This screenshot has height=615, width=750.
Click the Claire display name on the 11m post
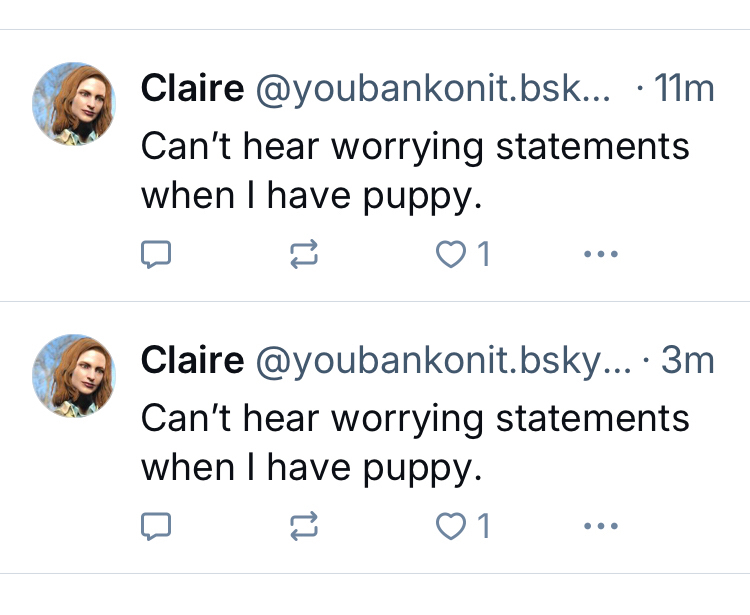pos(192,89)
